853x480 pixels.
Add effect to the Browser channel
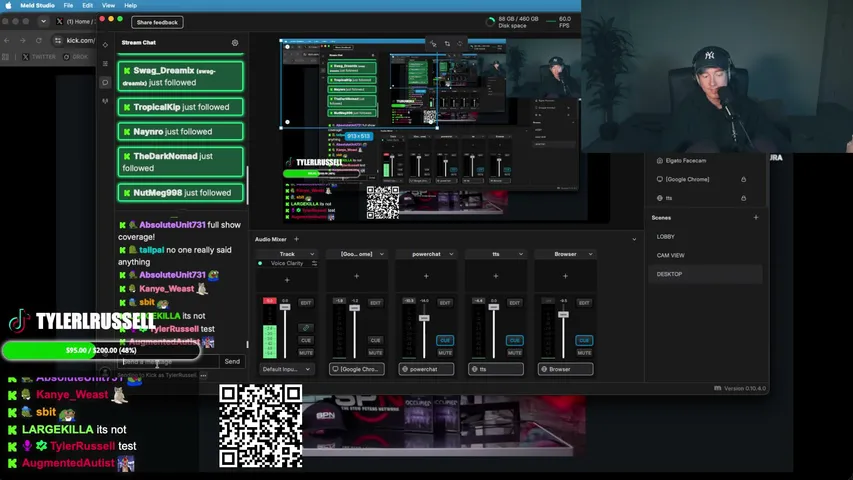click(x=565, y=276)
